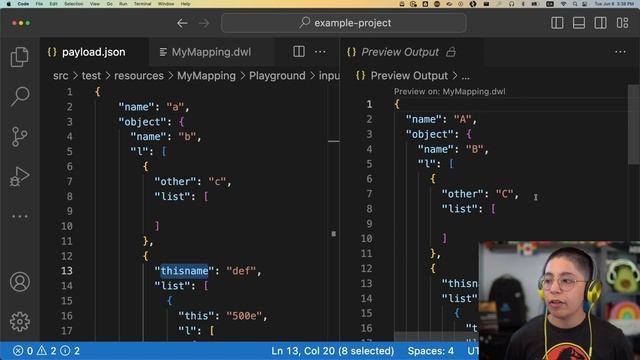Open the Accounts menu icon
This screenshot has width=640, height=360.
[x=20, y=282]
